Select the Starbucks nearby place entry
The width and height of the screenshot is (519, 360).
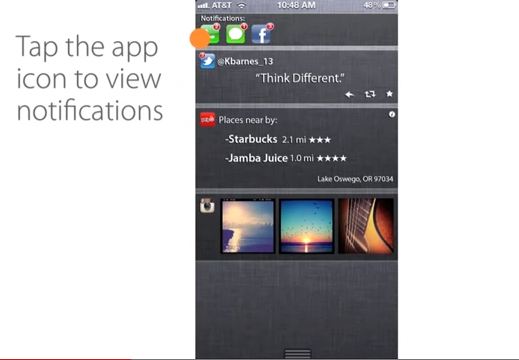278,139
